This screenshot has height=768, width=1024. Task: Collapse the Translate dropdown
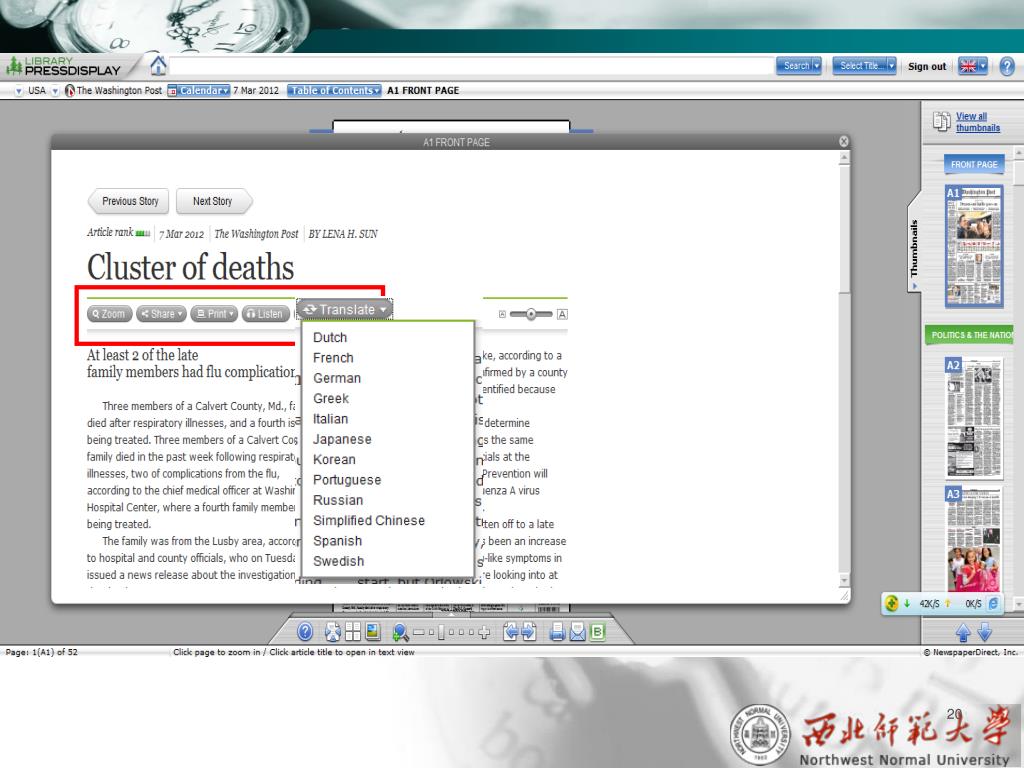click(x=345, y=310)
